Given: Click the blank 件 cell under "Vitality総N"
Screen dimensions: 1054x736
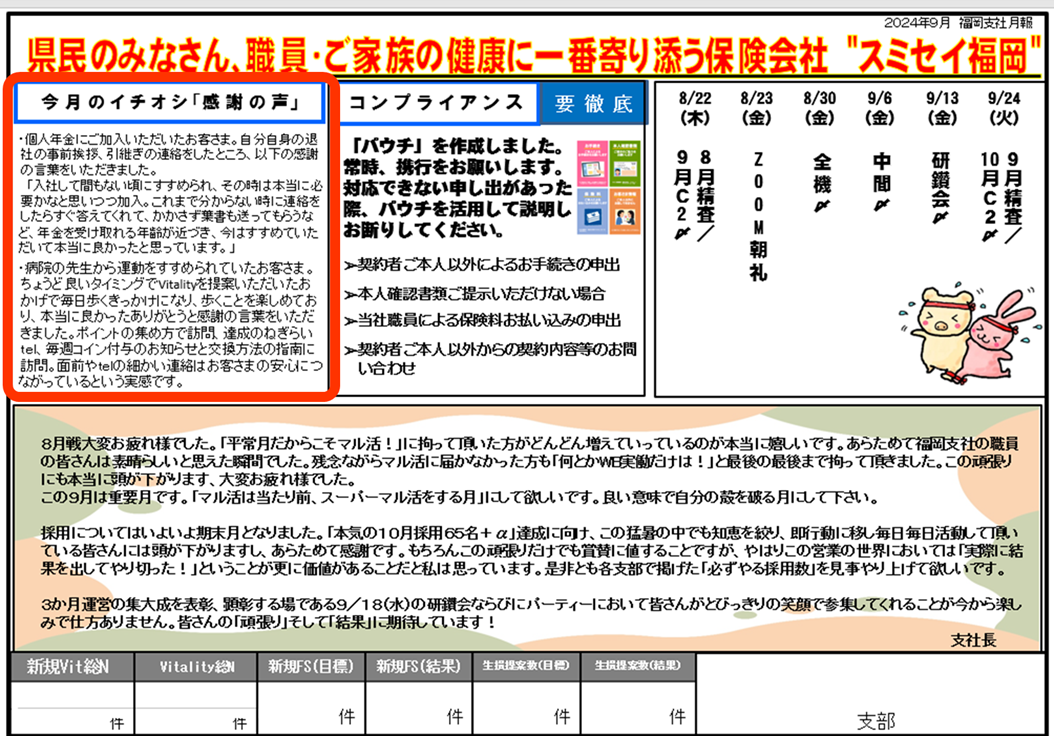Looking at the screenshot, I should [x=196, y=708].
